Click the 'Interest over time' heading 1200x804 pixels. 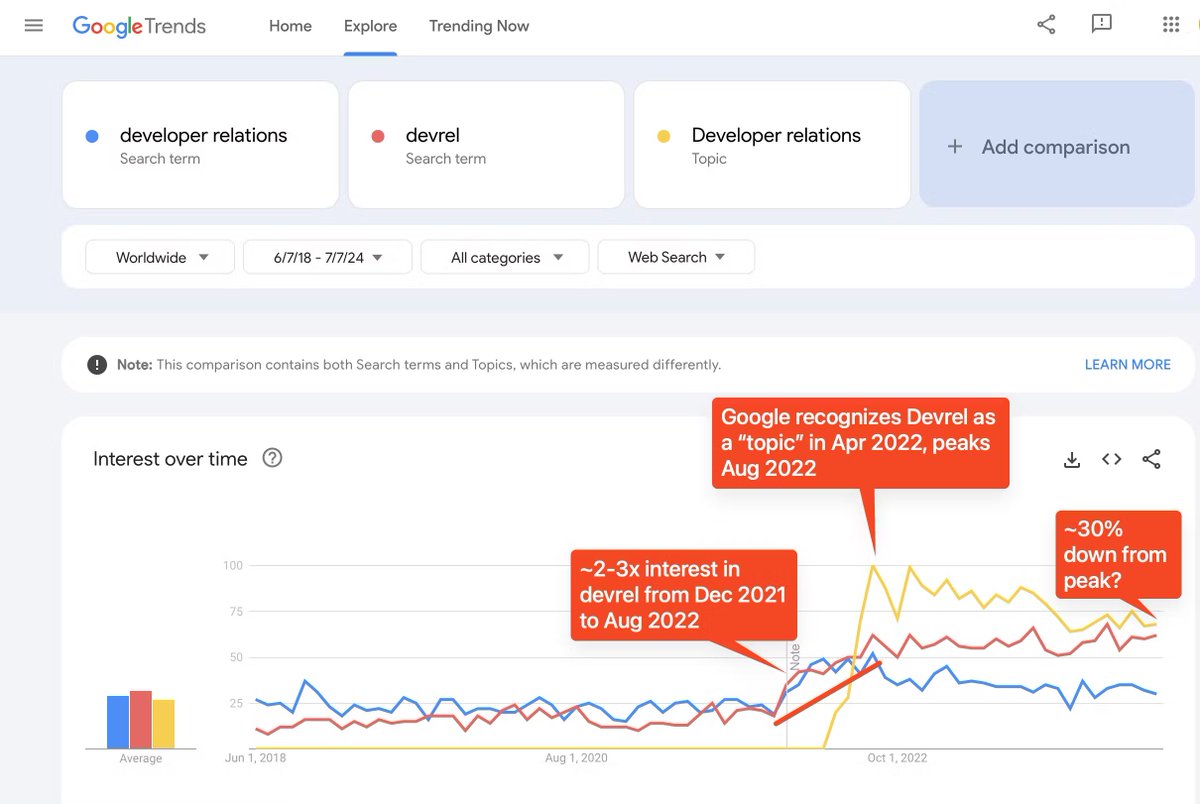tap(170, 459)
